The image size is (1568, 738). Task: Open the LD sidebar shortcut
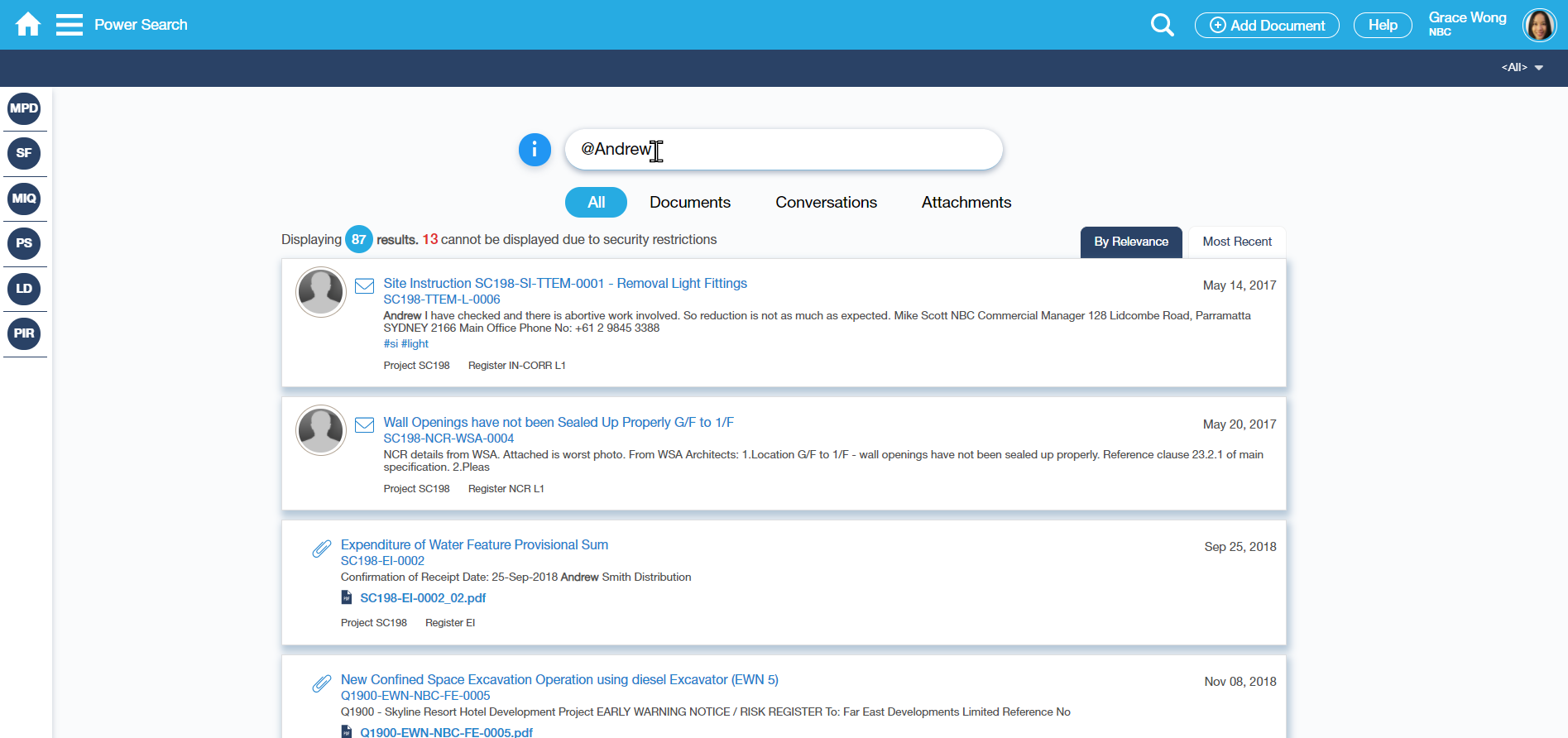tap(24, 289)
